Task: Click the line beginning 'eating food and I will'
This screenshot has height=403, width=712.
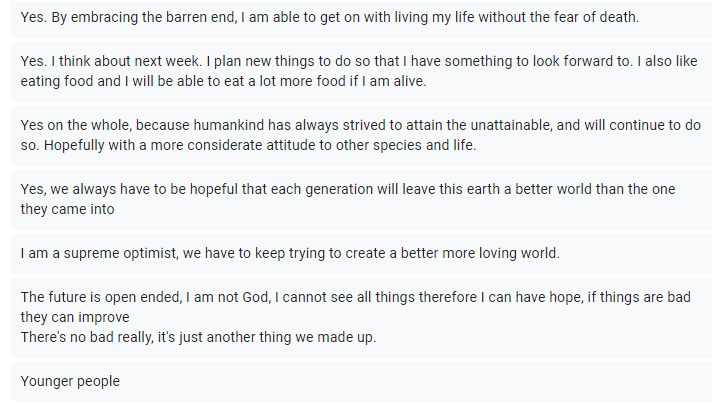Action: click(x=223, y=81)
